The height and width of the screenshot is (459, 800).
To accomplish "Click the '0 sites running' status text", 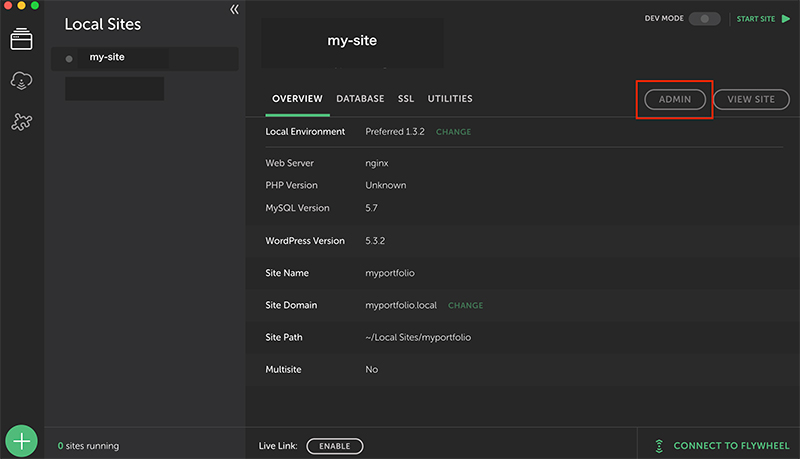I will 88,446.
